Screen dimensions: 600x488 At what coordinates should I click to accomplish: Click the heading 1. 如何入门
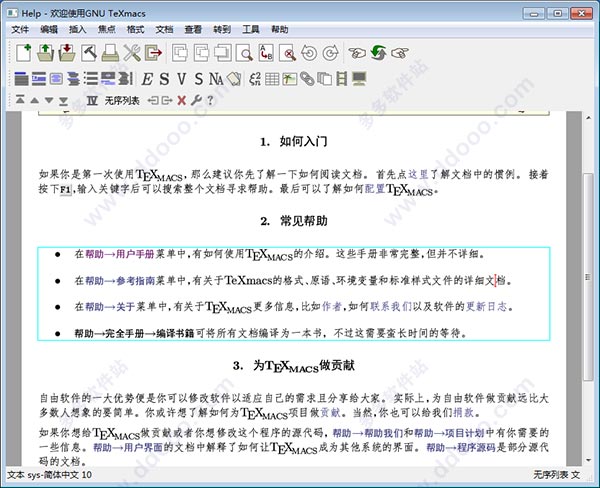click(294, 142)
